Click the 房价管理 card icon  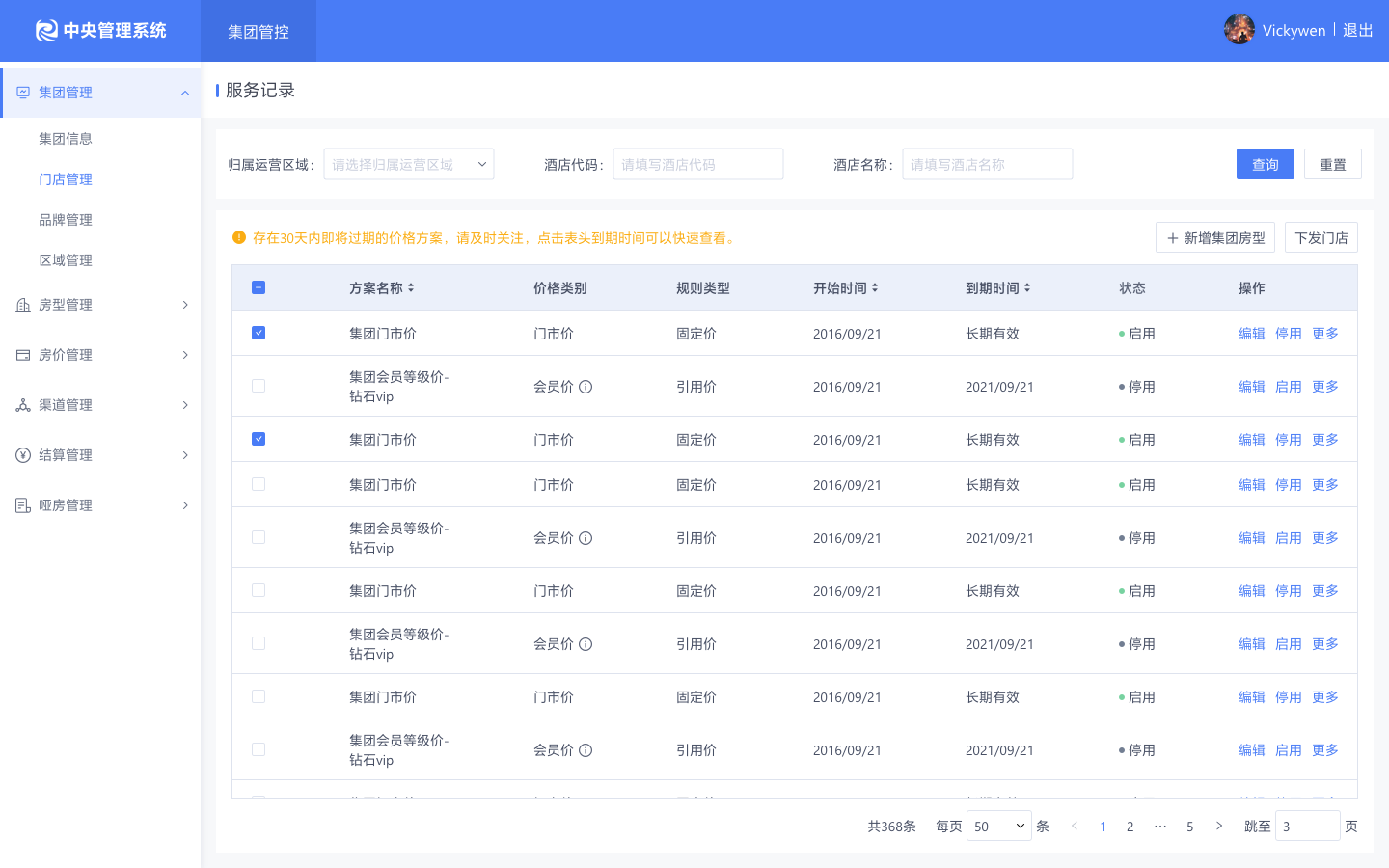pos(23,355)
